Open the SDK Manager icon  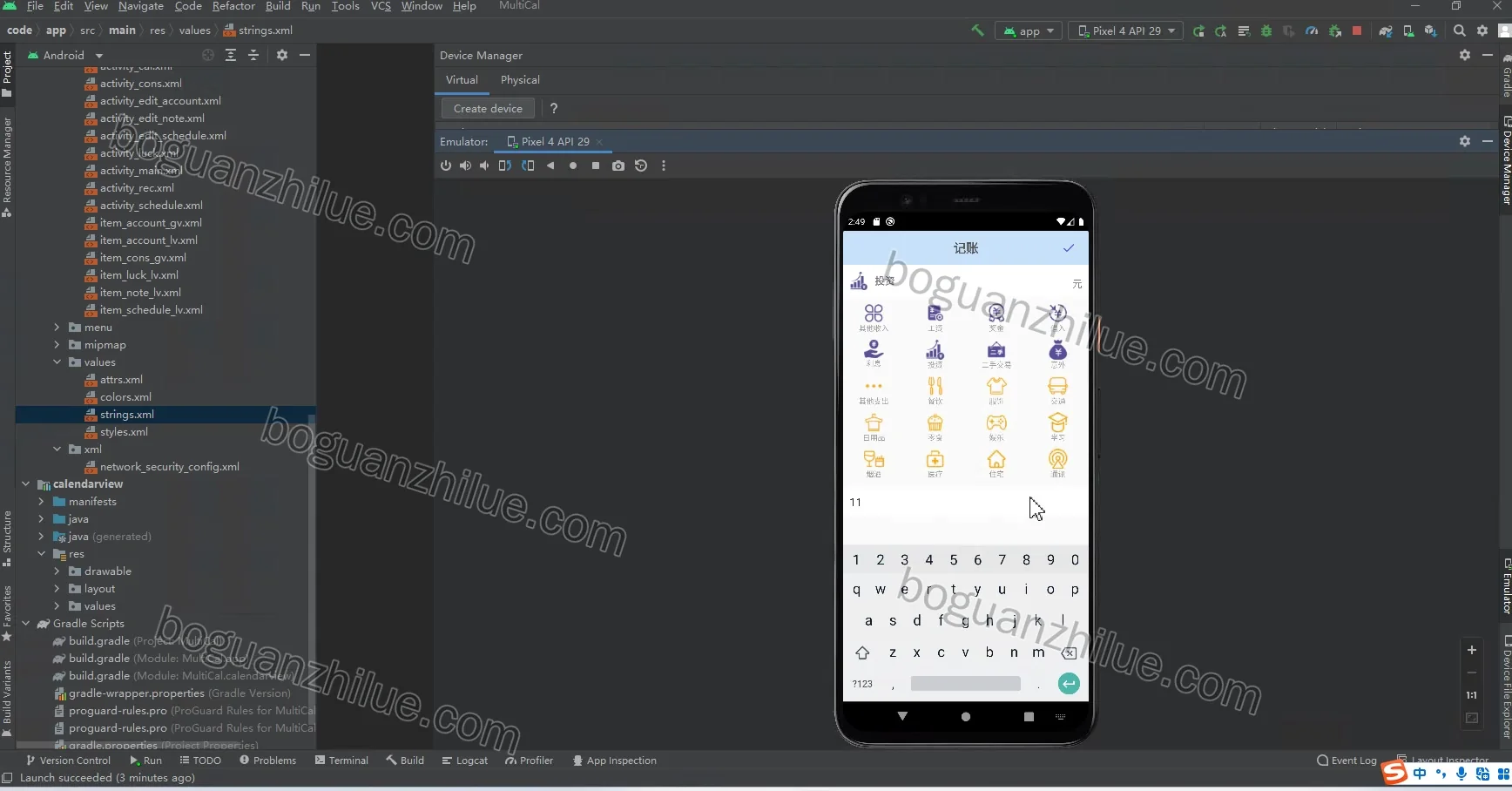point(1430,30)
